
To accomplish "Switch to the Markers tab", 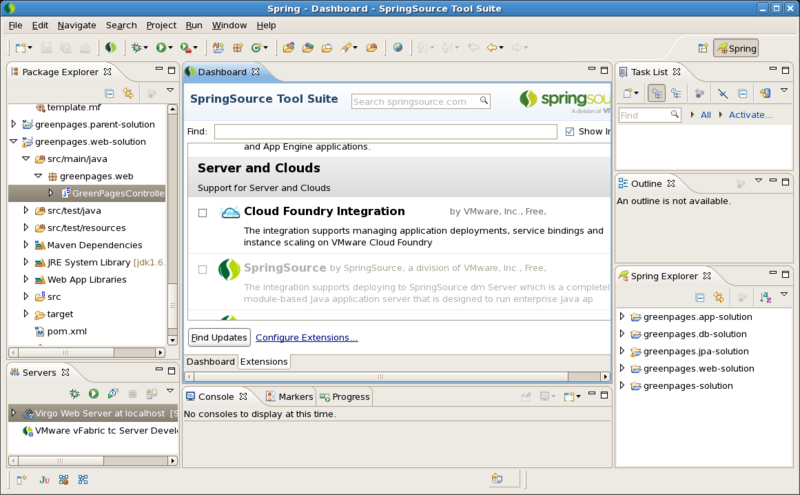I will [290, 397].
